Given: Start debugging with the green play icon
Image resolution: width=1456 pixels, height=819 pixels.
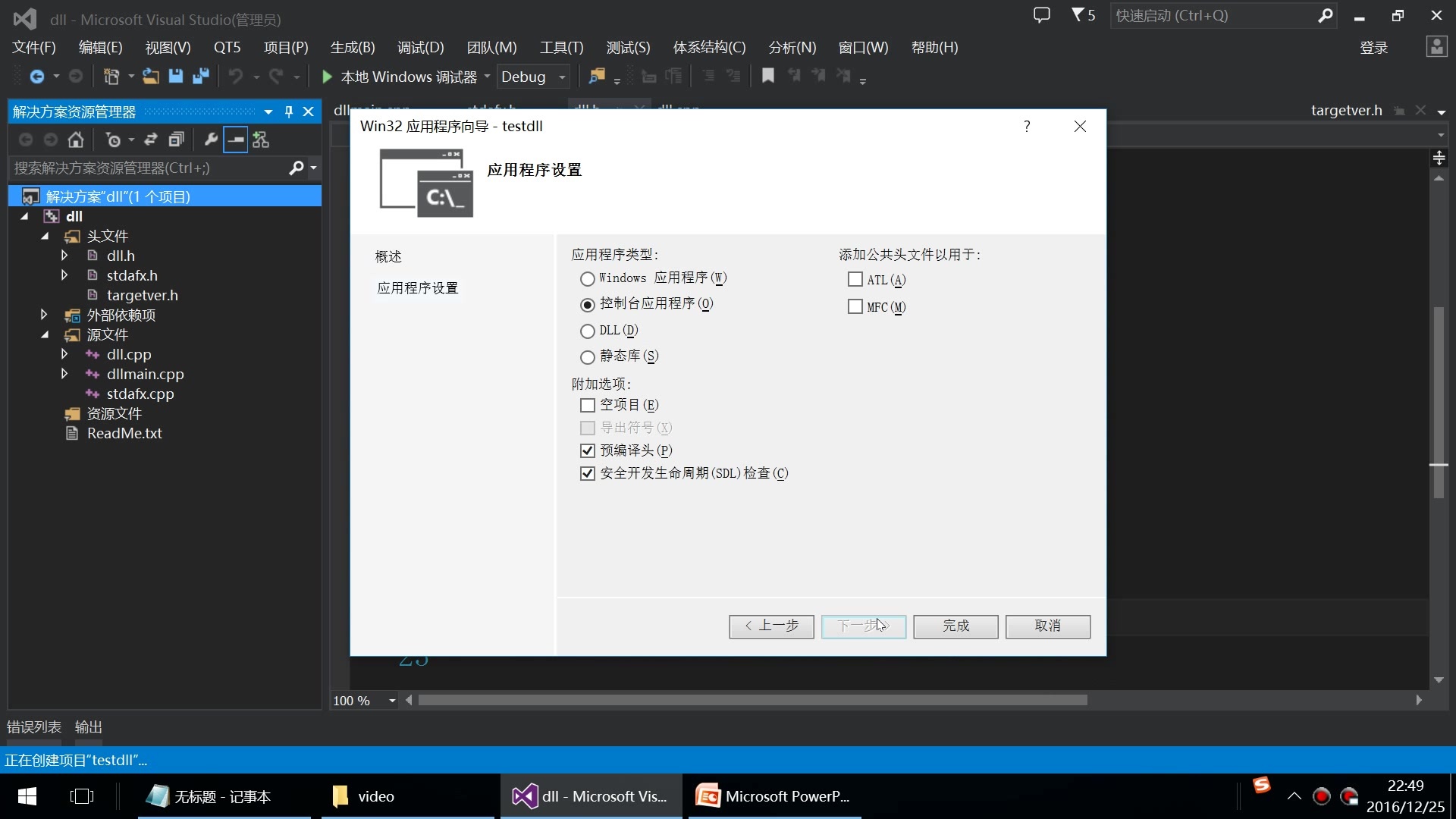Looking at the screenshot, I should click(x=327, y=77).
